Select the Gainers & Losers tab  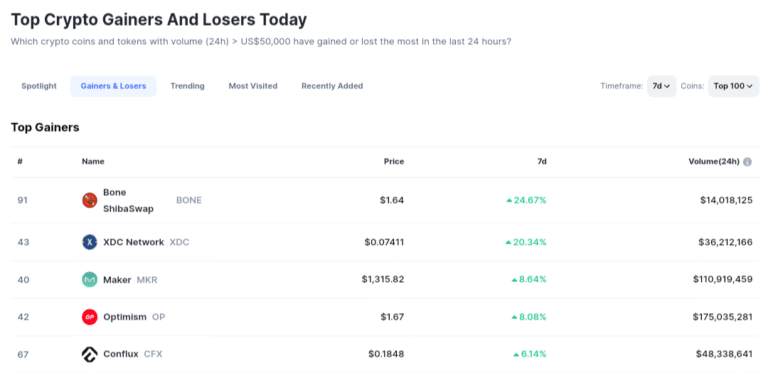coord(113,86)
